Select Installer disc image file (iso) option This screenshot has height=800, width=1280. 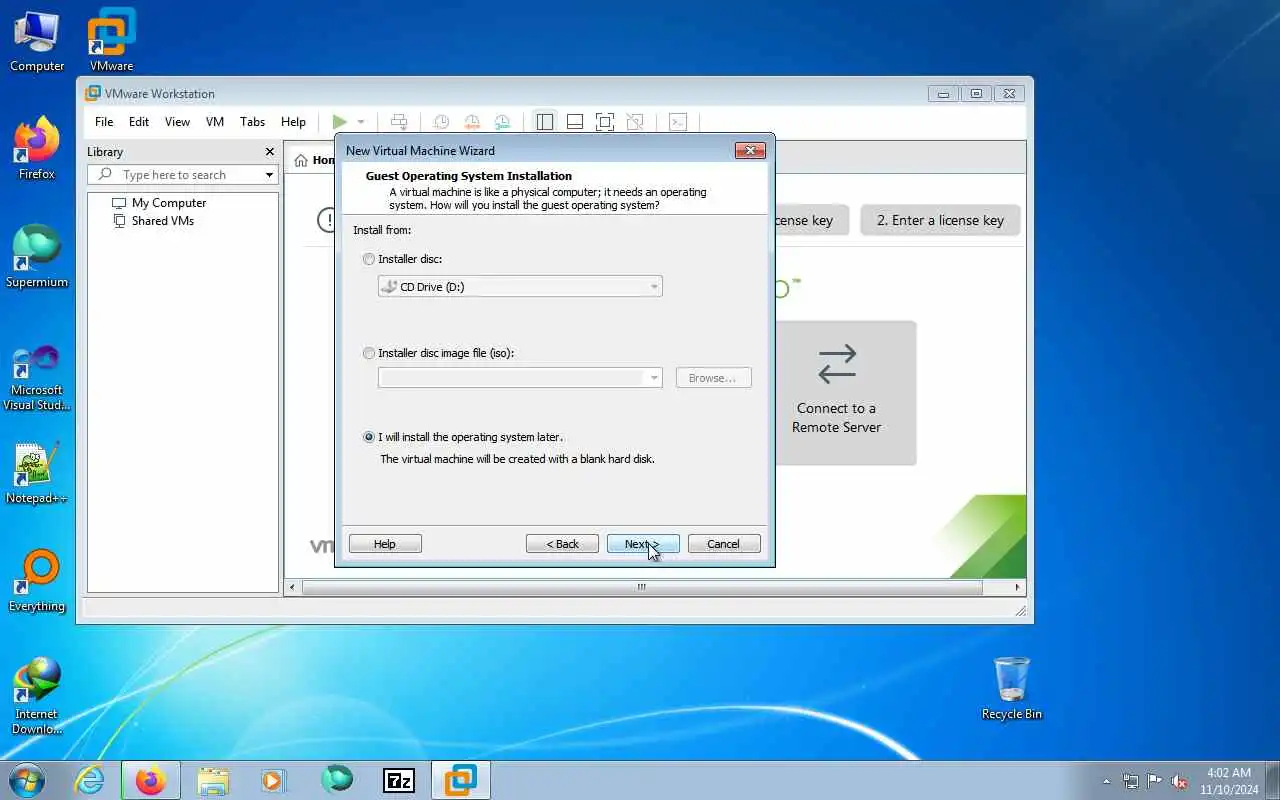point(369,353)
